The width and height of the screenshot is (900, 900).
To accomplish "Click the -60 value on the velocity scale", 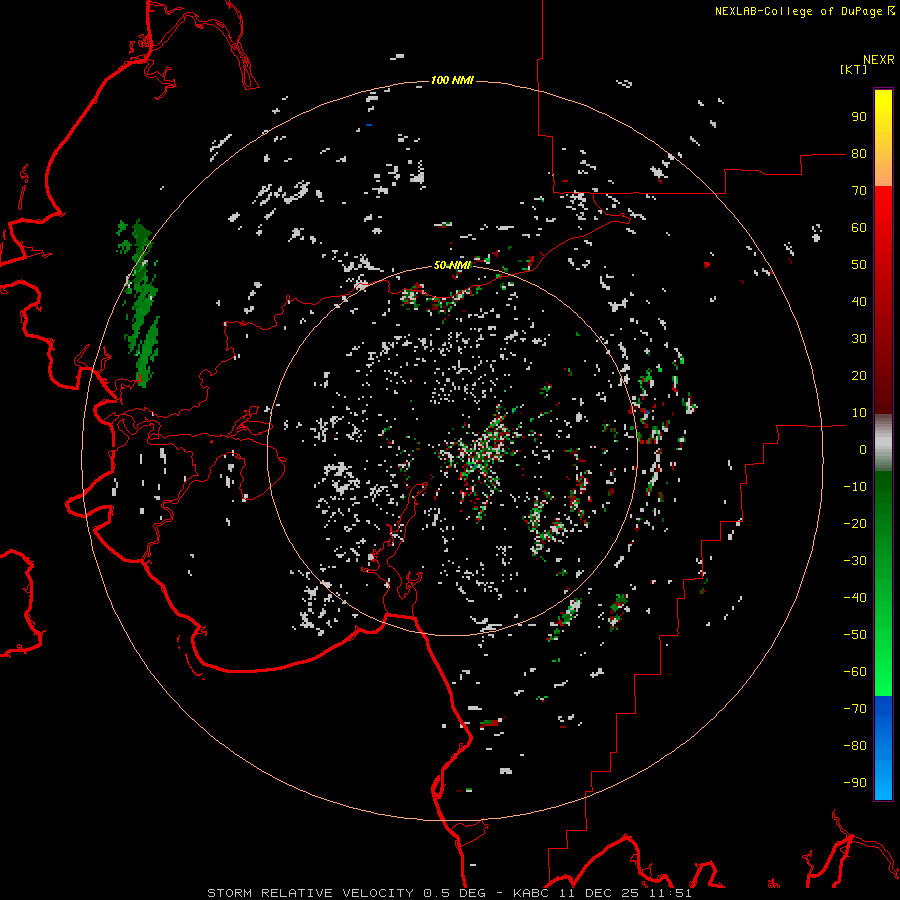I will 855,672.
